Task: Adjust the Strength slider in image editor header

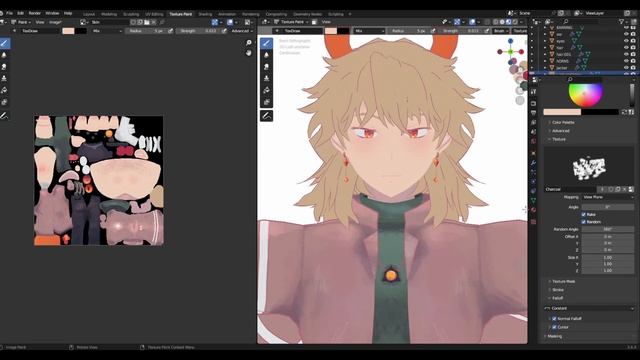Action: [198, 31]
